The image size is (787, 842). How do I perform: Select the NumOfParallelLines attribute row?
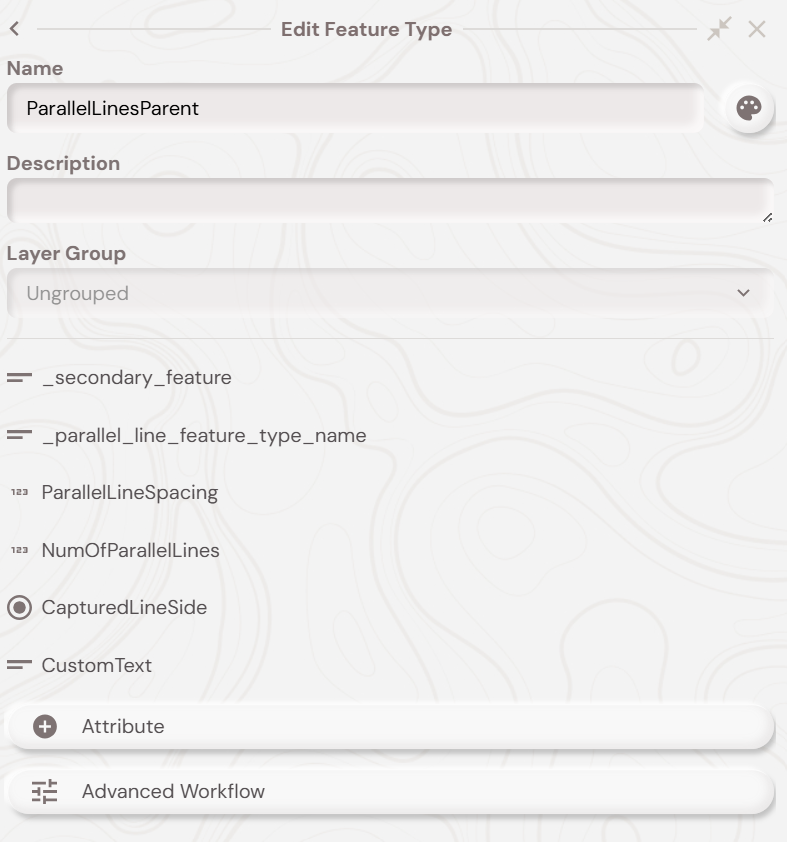(131, 551)
